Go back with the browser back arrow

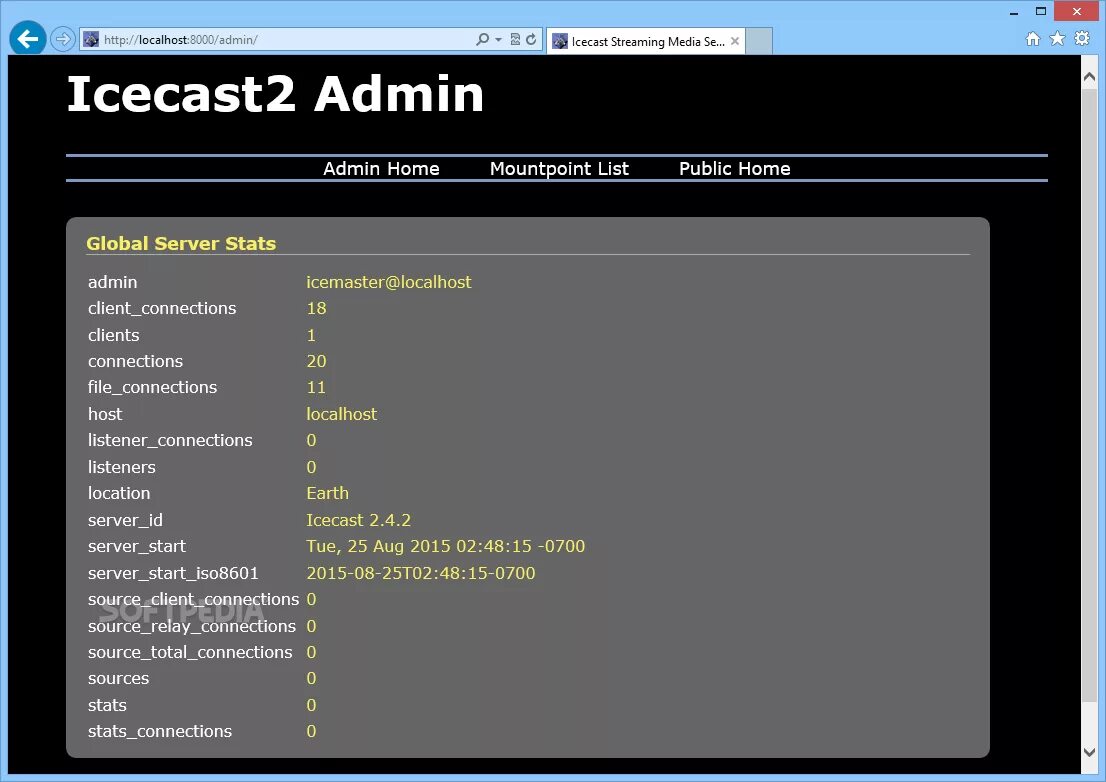click(x=28, y=38)
